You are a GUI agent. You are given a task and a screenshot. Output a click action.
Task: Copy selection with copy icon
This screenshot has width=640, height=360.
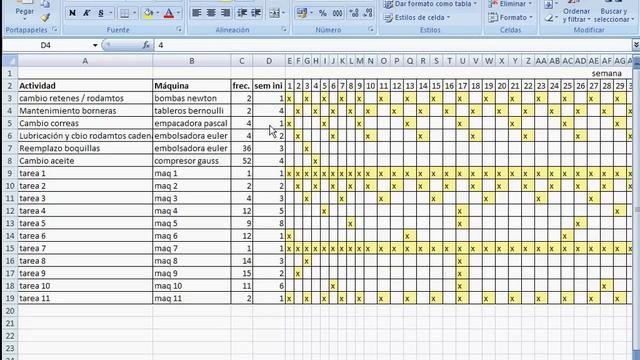(45, 4)
